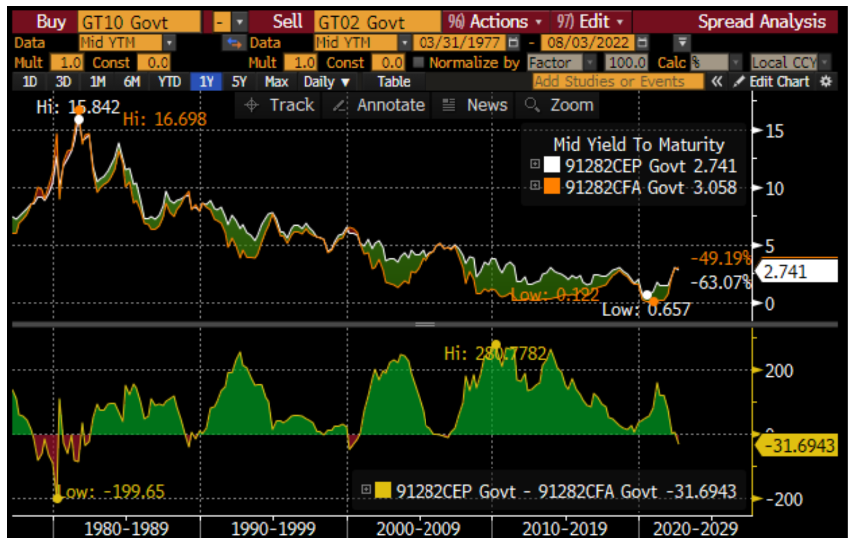Open the chart settings gear icon
This screenshot has width=855, height=542.
click(x=826, y=82)
